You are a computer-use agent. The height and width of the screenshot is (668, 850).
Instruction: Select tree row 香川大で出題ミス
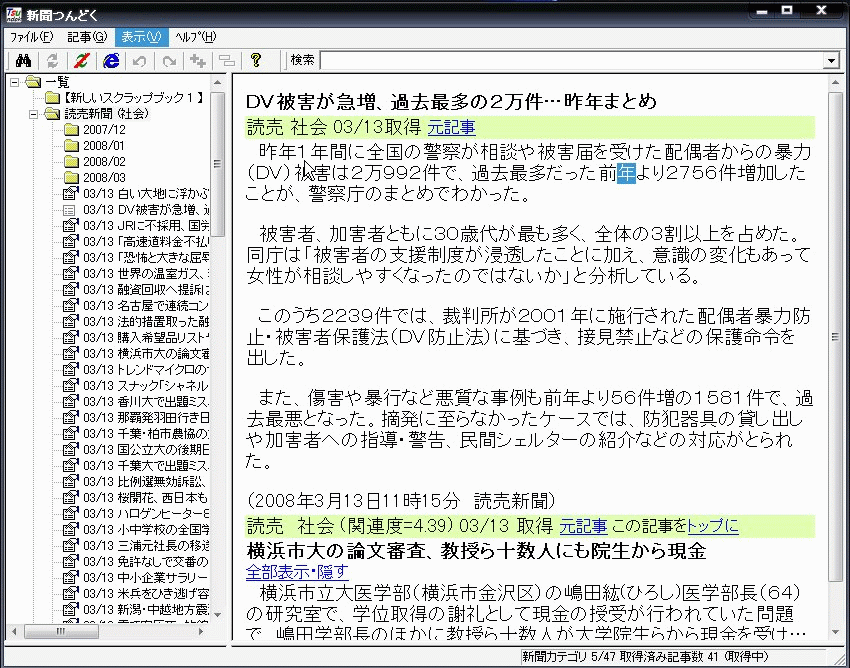[x=146, y=401]
